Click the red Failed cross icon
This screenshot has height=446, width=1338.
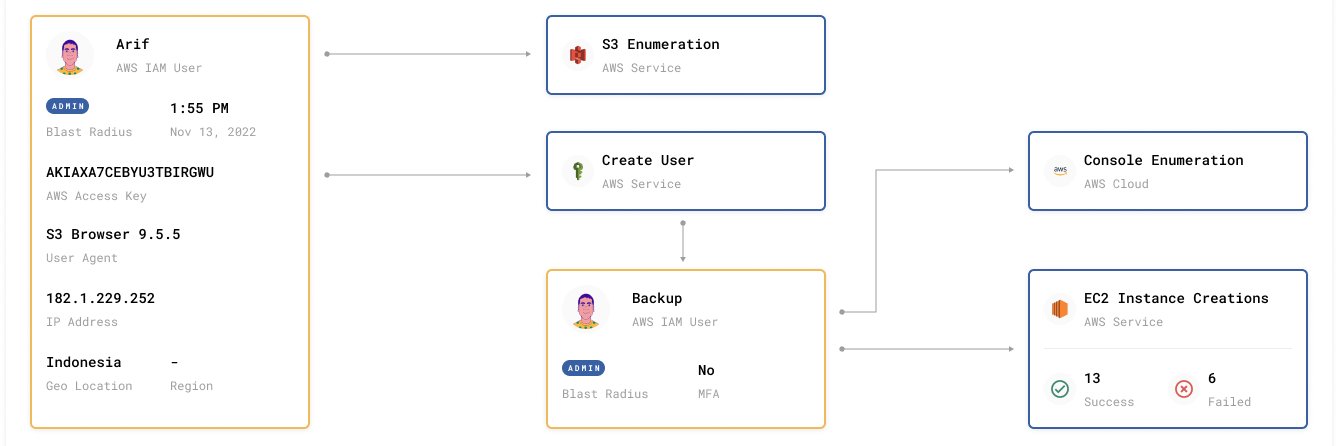[x=1183, y=390]
